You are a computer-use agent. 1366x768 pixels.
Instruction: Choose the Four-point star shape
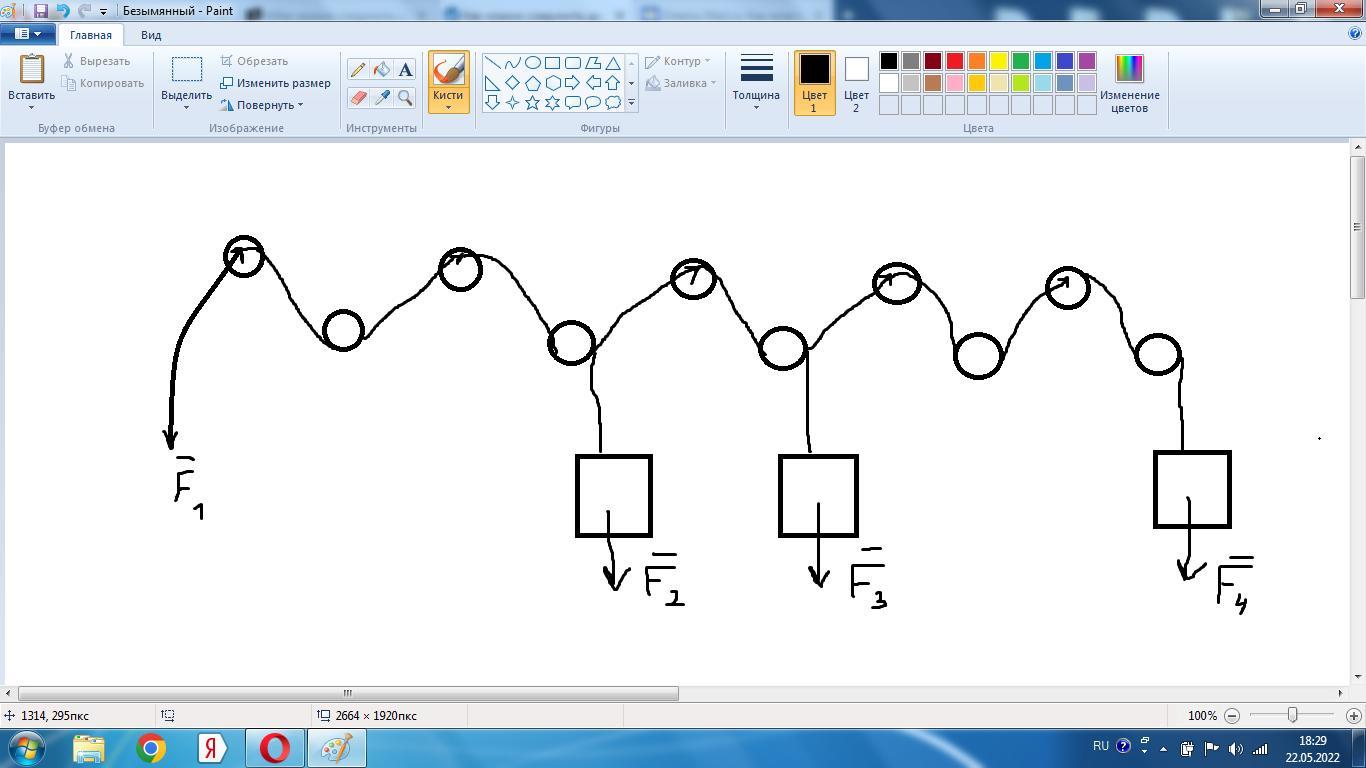pyautogui.click(x=512, y=103)
